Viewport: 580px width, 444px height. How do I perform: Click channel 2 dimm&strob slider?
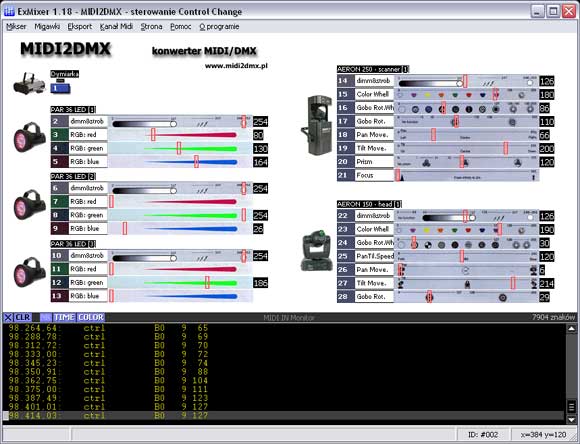point(180,121)
